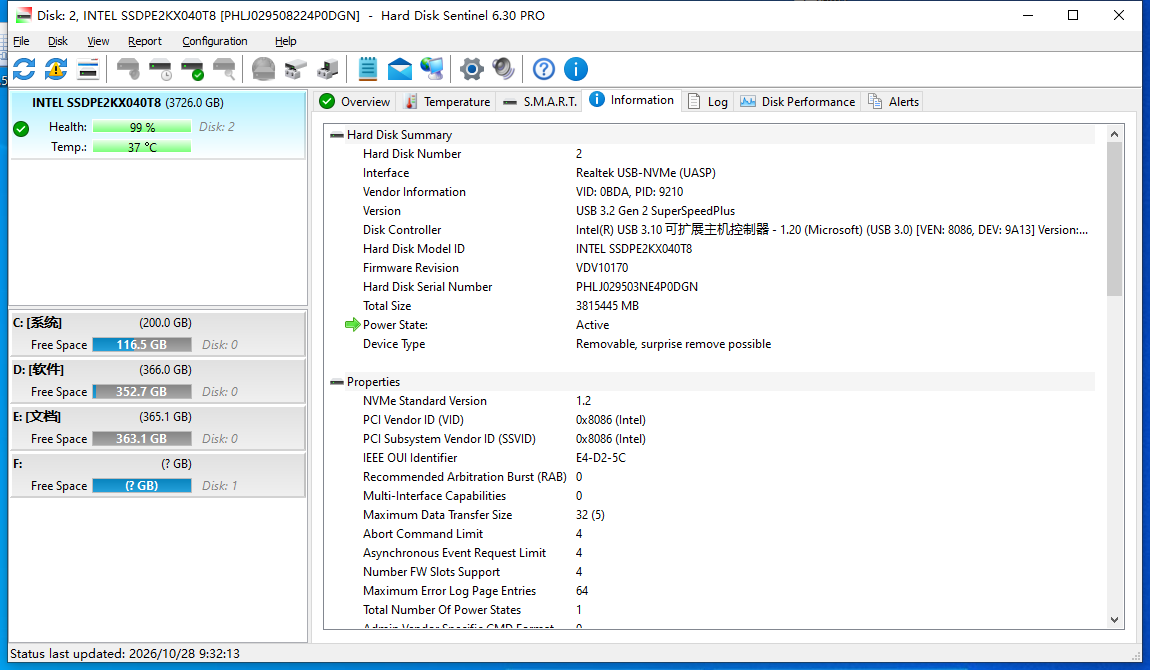
Task: Click the serial number PHLJ029503NE4P0DGN
Action: pyautogui.click(x=637, y=287)
